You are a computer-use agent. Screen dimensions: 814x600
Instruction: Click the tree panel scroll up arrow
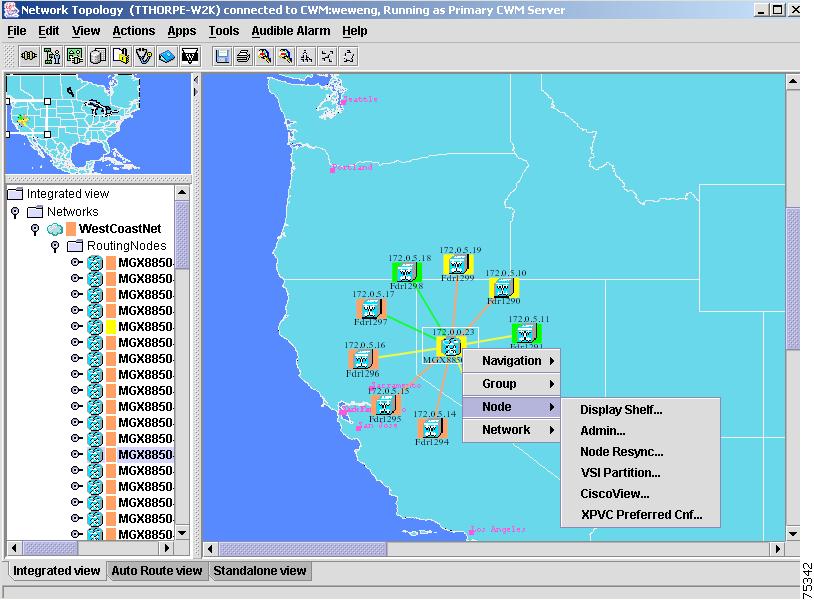182,193
